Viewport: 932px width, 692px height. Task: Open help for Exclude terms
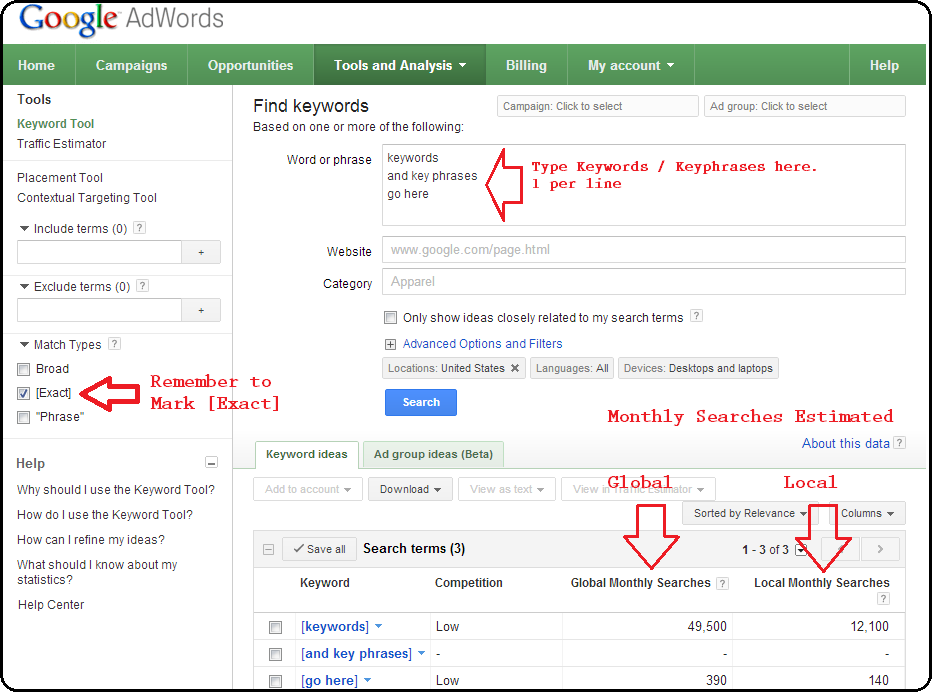(x=143, y=286)
